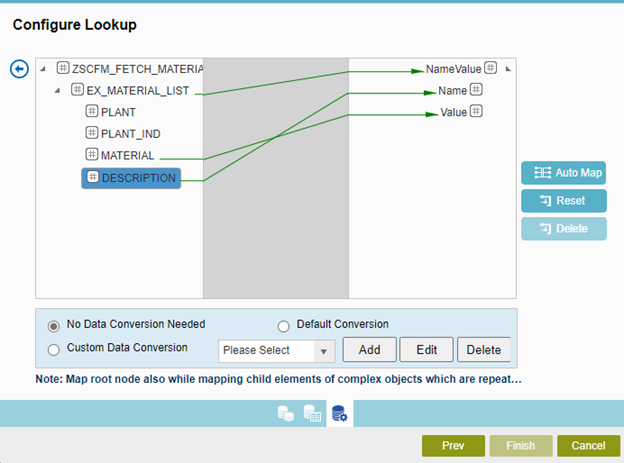Open the Please Select dropdown
Screen dimensions: 624x463
click(277, 350)
